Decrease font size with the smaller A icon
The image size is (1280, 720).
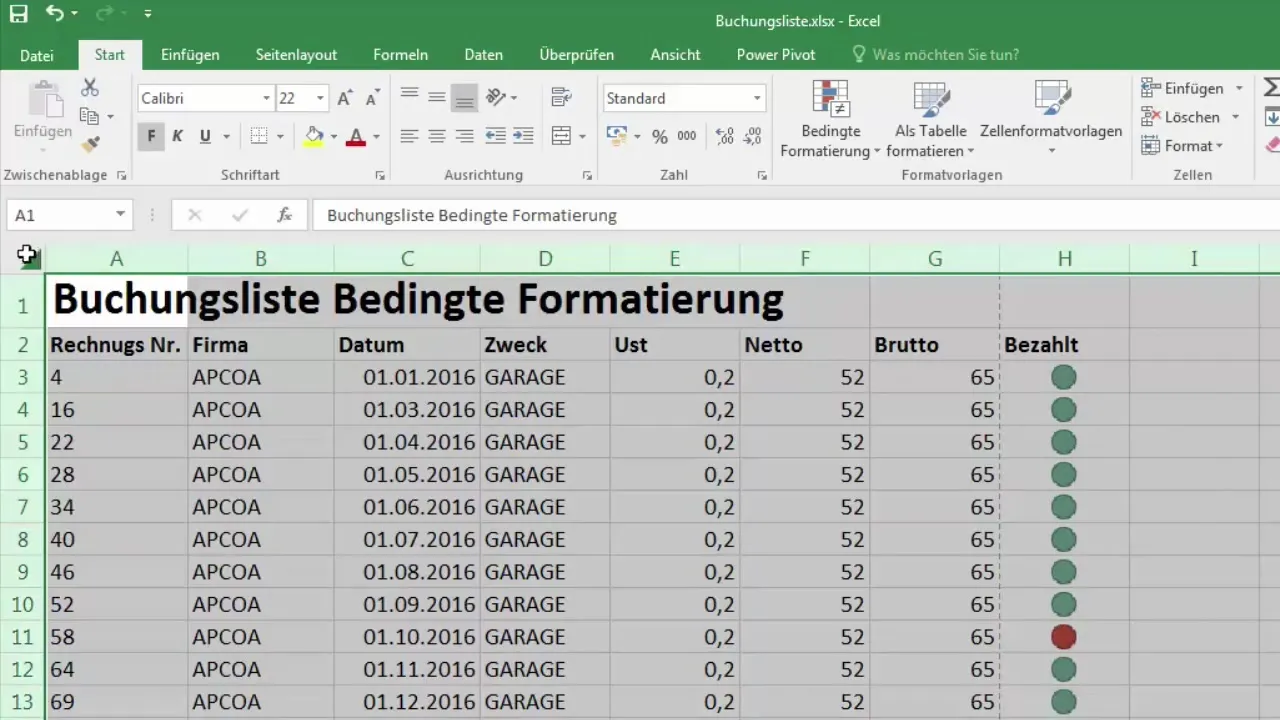tap(372, 98)
